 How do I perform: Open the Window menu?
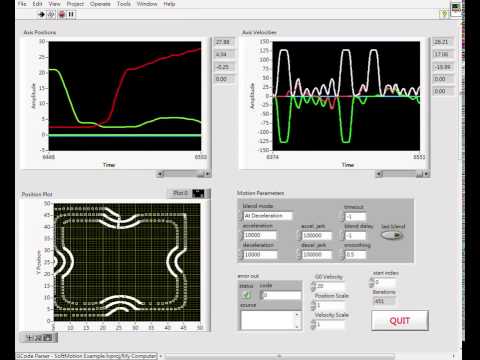click(x=147, y=4)
